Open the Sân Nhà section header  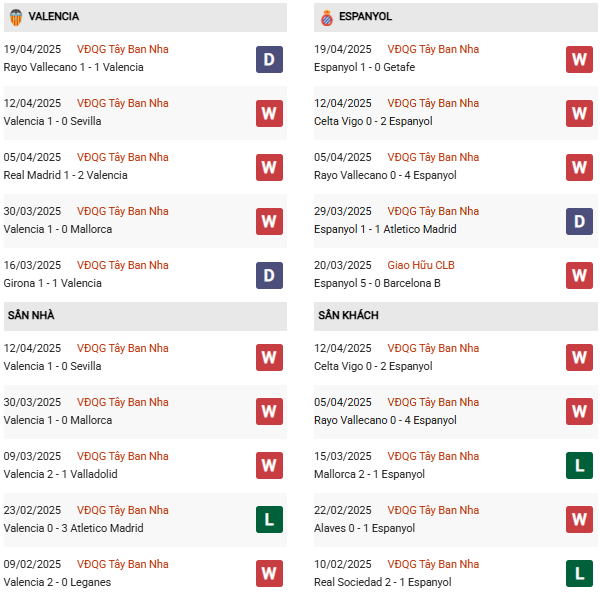click(31, 315)
